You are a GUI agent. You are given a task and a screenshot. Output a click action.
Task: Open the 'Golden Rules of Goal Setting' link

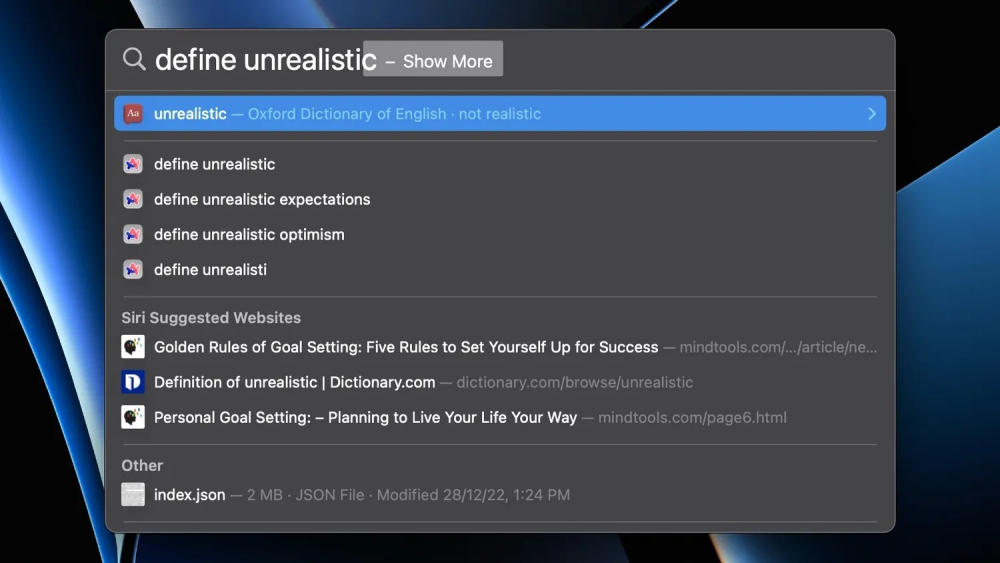click(406, 347)
